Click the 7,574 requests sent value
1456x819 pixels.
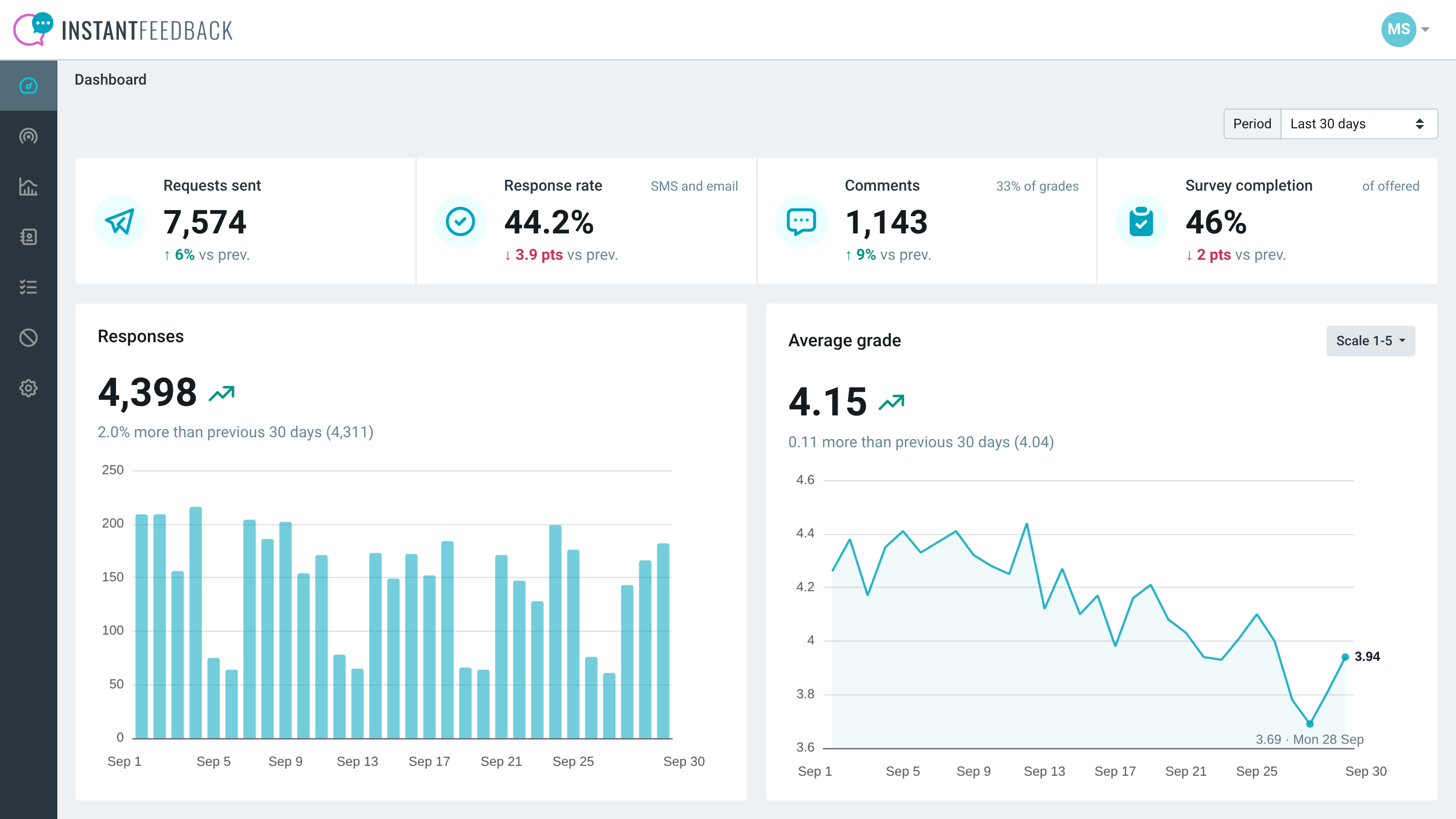pos(205,222)
